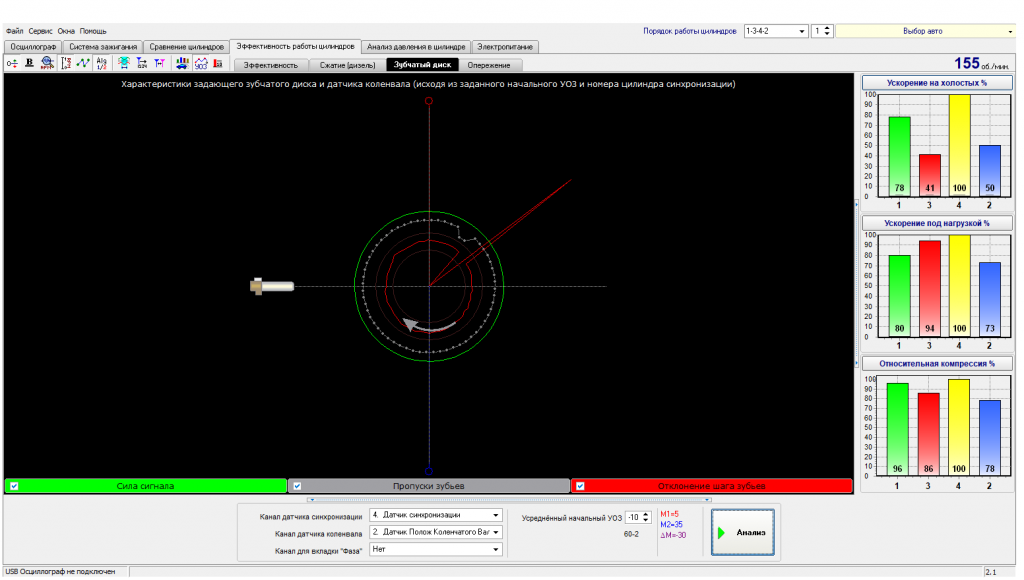Screen dimensions: 1024x580
Task: Open the Сервис menu
Action: click(40, 31)
